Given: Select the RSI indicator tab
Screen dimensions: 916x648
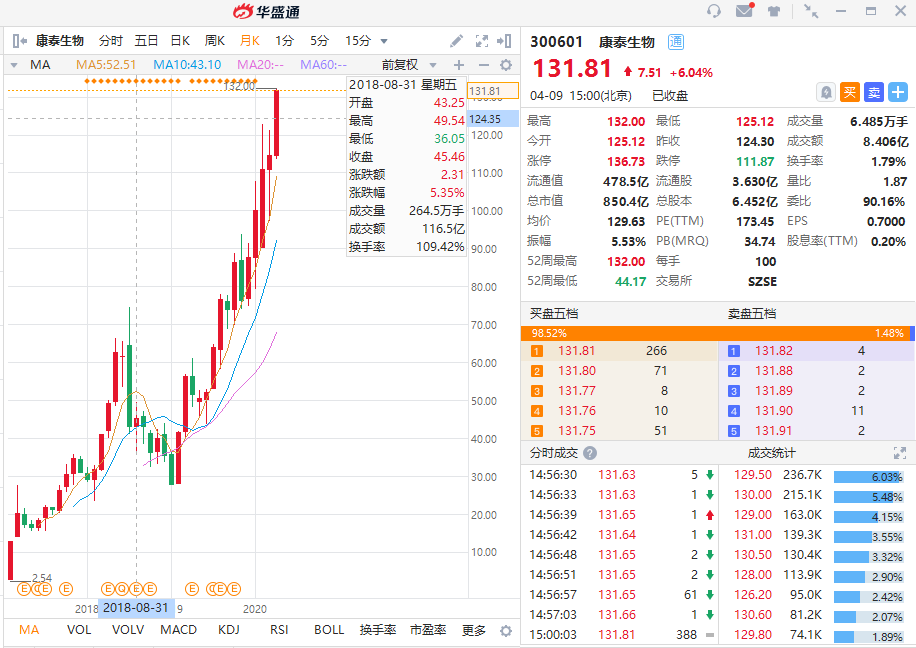Looking at the screenshot, I should (279, 630).
